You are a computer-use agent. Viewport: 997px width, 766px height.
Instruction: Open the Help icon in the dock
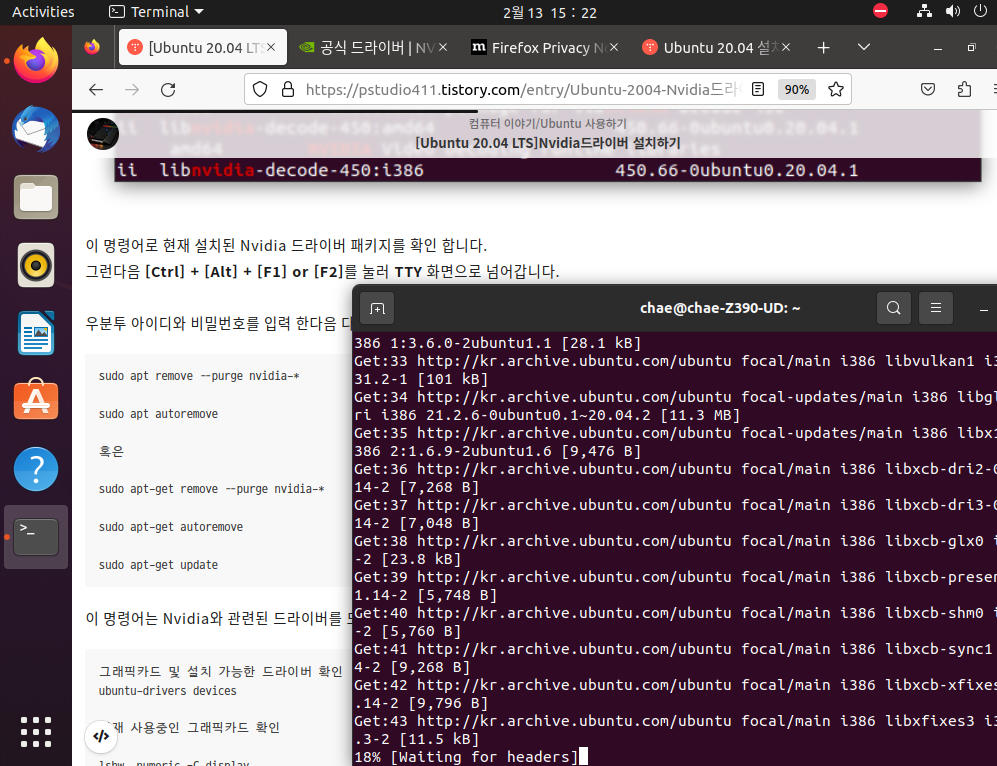(36, 469)
